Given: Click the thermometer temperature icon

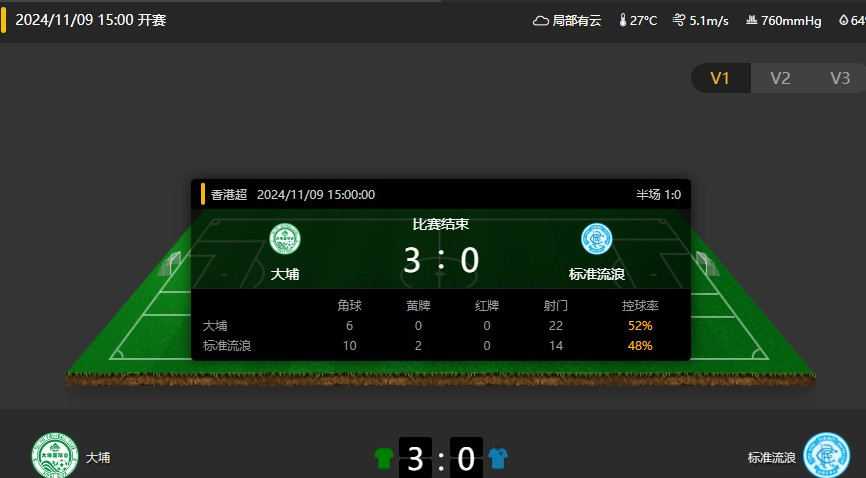Looking at the screenshot, I should 622,20.
